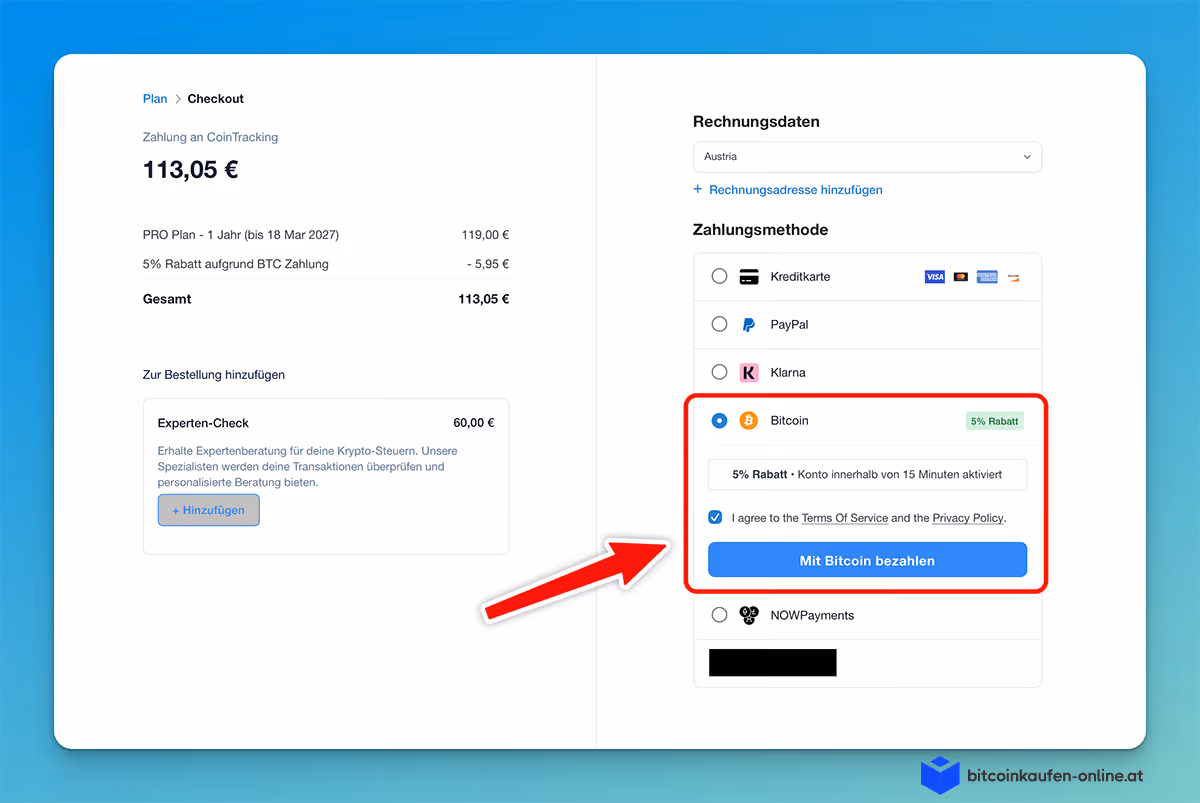Click the PayPal logo icon
The height and width of the screenshot is (803, 1200).
(x=749, y=325)
